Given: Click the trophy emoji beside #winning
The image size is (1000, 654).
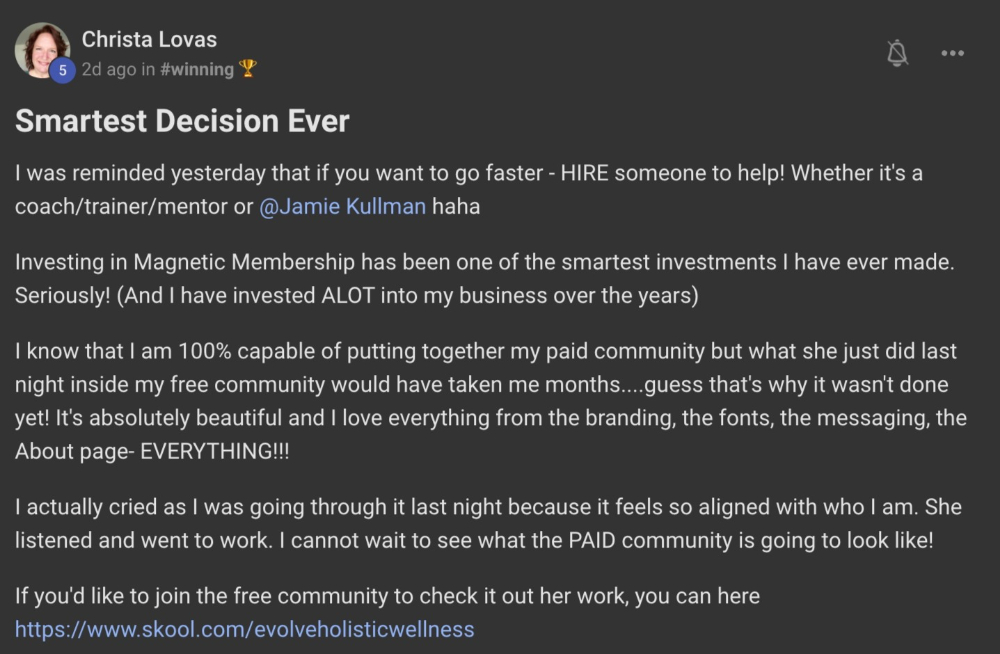Looking at the screenshot, I should [x=248, y=69].
